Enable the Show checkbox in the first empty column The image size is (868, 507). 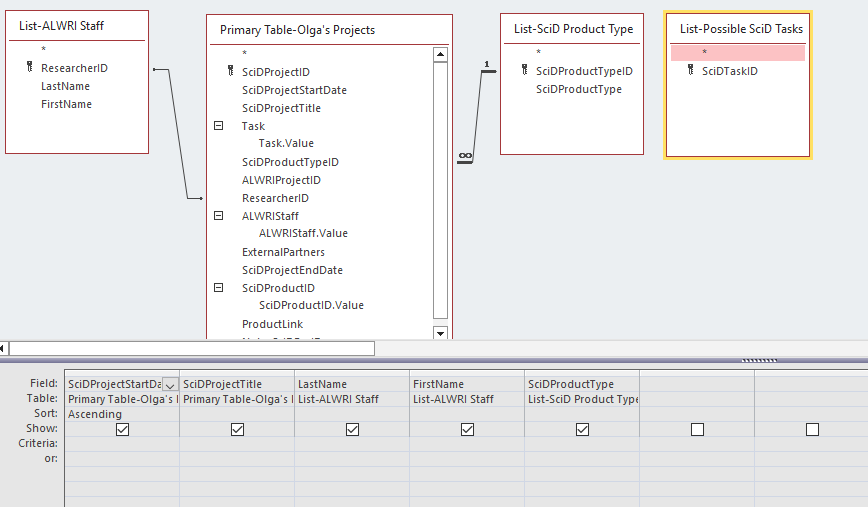(697, 429)
